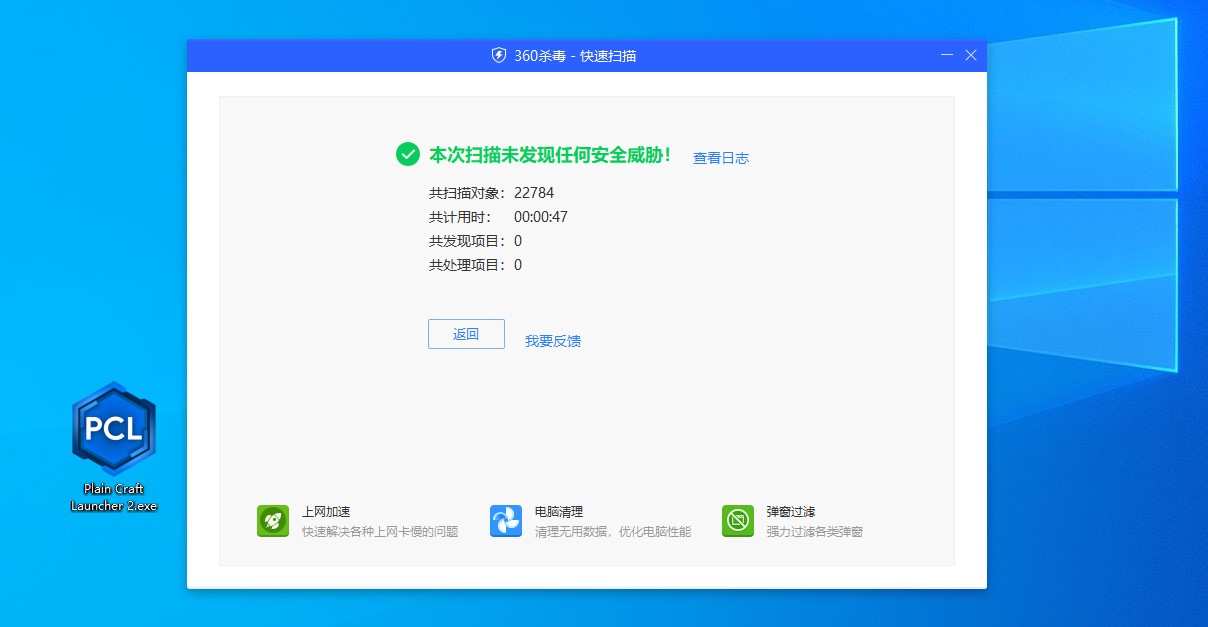Image resolution: width=1208 pixels, height=627 pixels.
Task: Select the PCL launcher desktop icon
Action: click(114, 428)
